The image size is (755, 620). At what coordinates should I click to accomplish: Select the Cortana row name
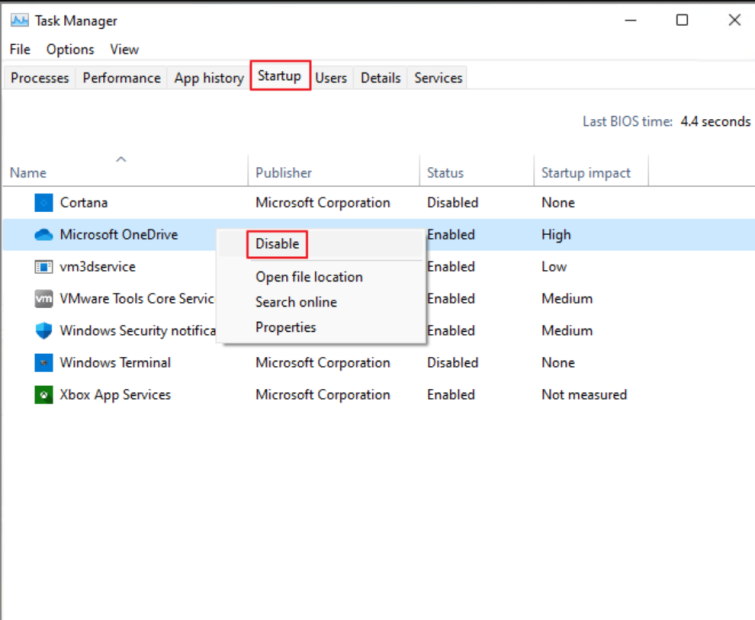click(84, 203)
